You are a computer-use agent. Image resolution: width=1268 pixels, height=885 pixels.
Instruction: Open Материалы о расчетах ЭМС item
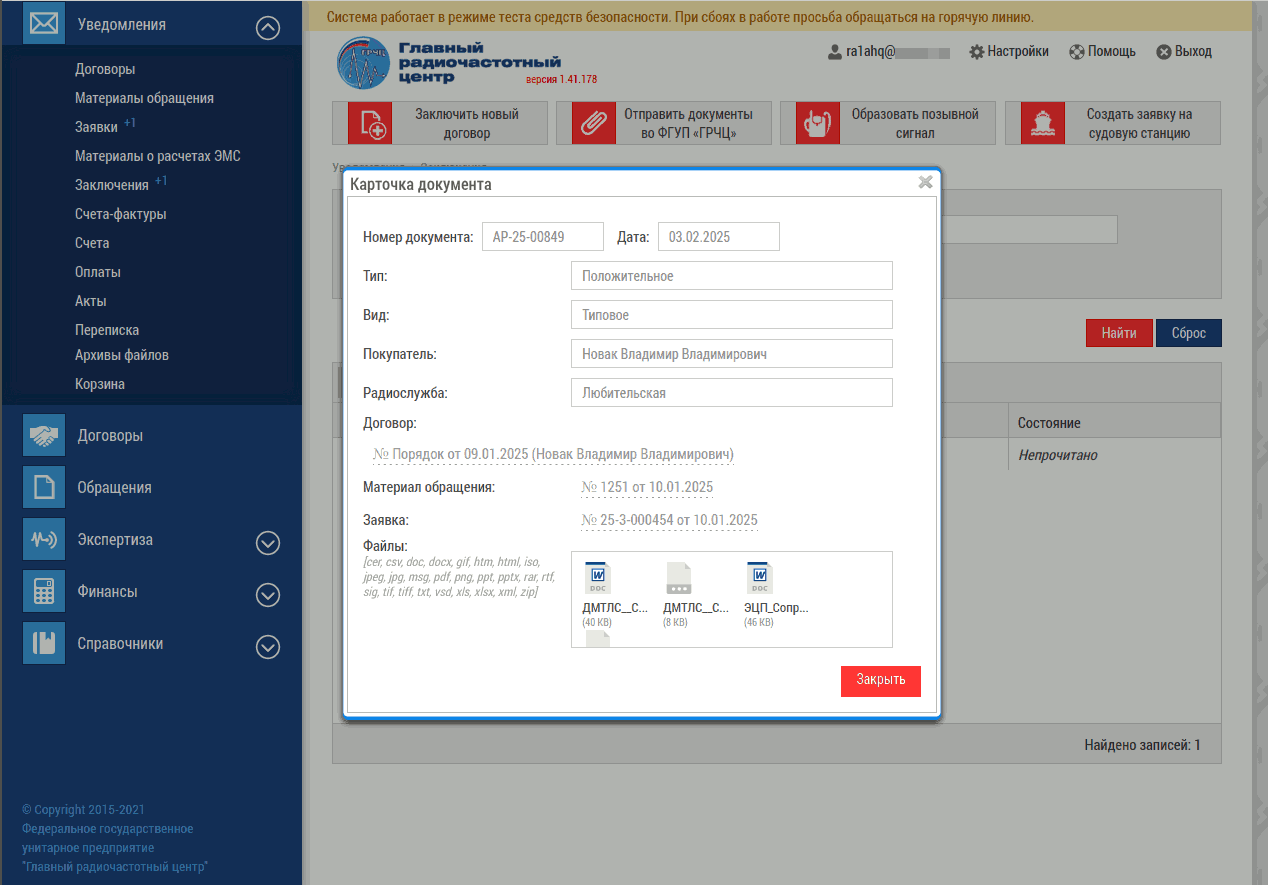tap(158, 156)
